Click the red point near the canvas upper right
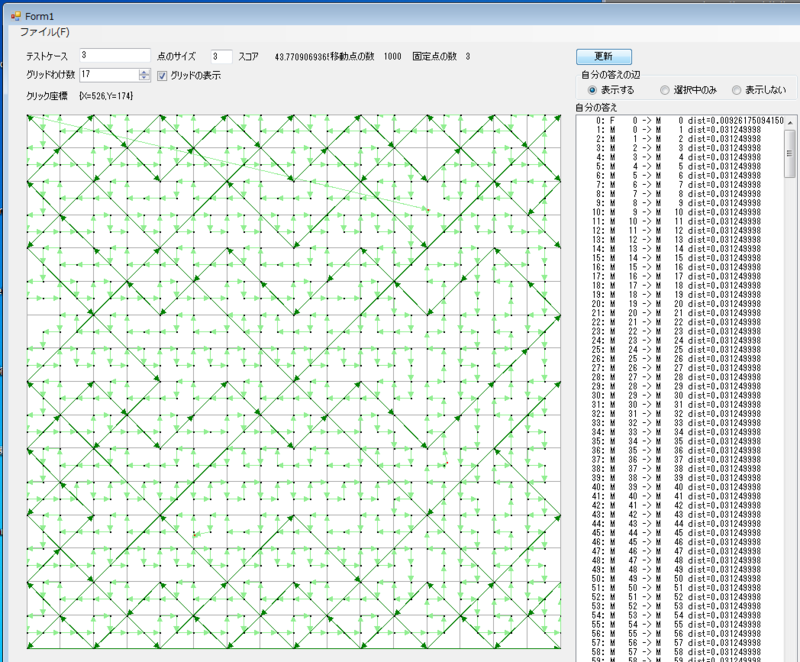Screen dimensions: 800x662 [428, 210]
